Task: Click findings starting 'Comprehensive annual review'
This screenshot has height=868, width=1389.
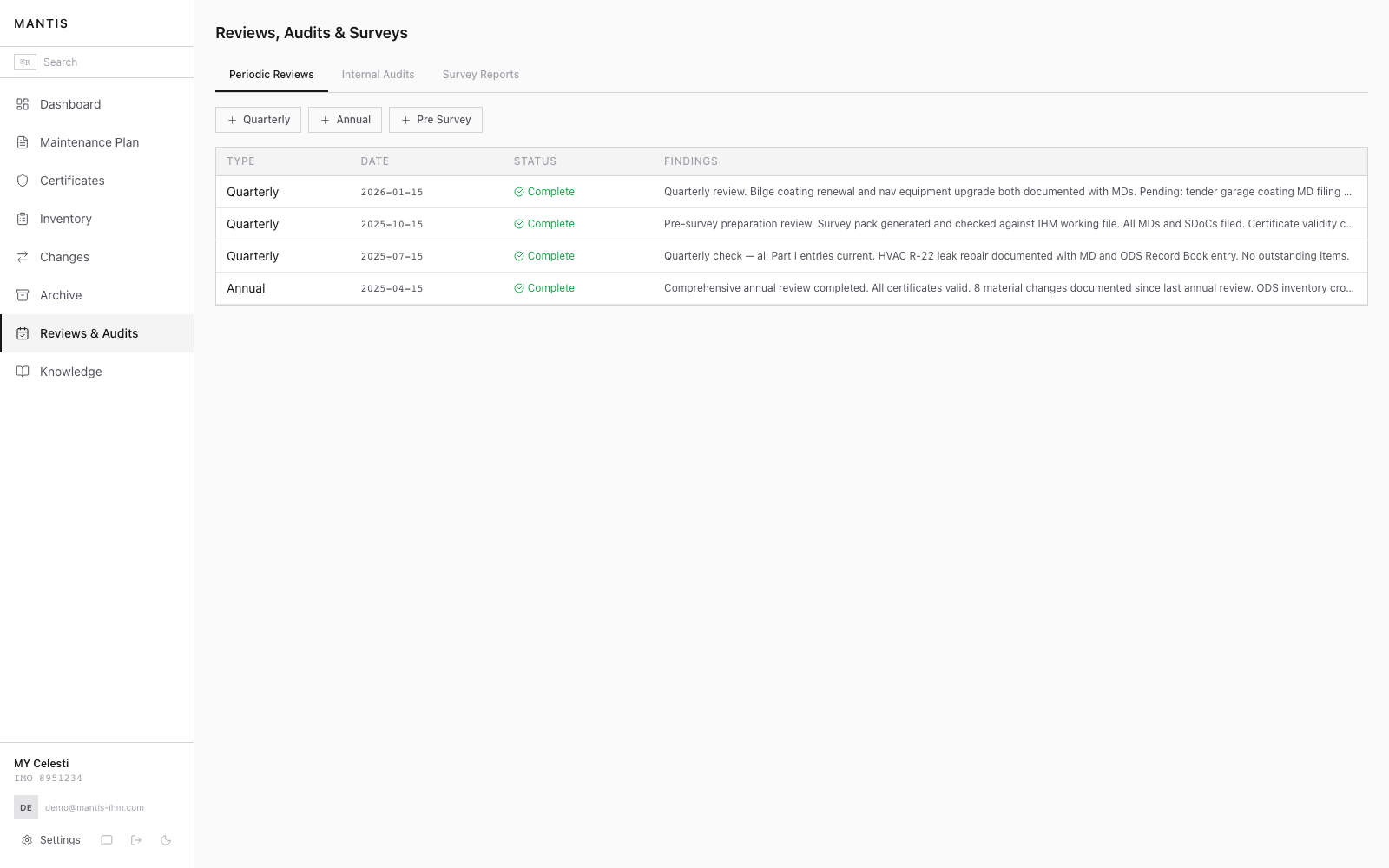Action: (x=1009, y=288)
